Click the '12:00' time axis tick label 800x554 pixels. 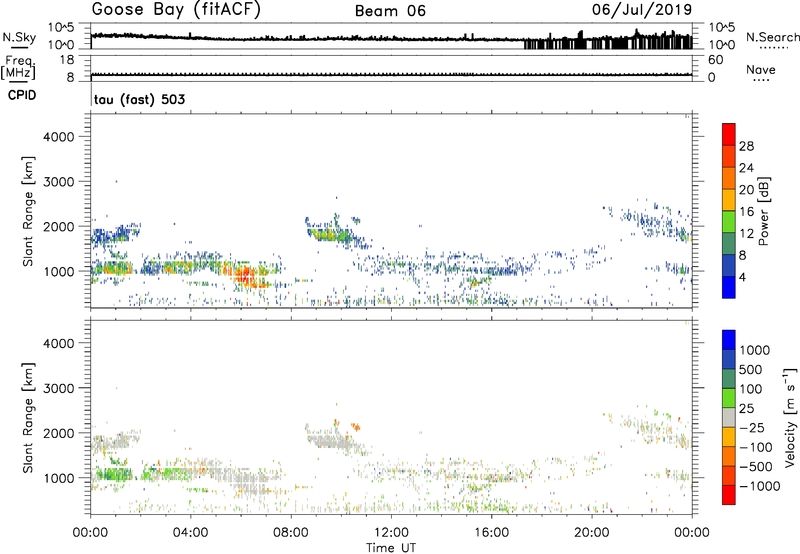(x=391, y=533)
